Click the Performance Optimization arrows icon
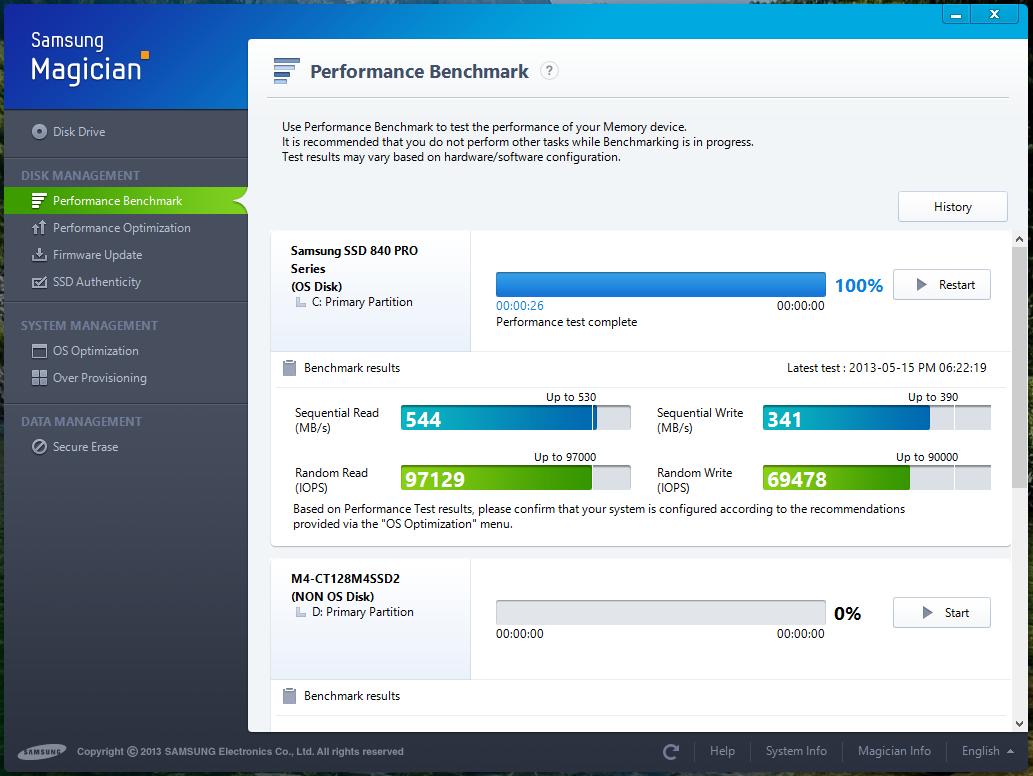Screen dimensions: 1033x776 [x=39, y=228]
